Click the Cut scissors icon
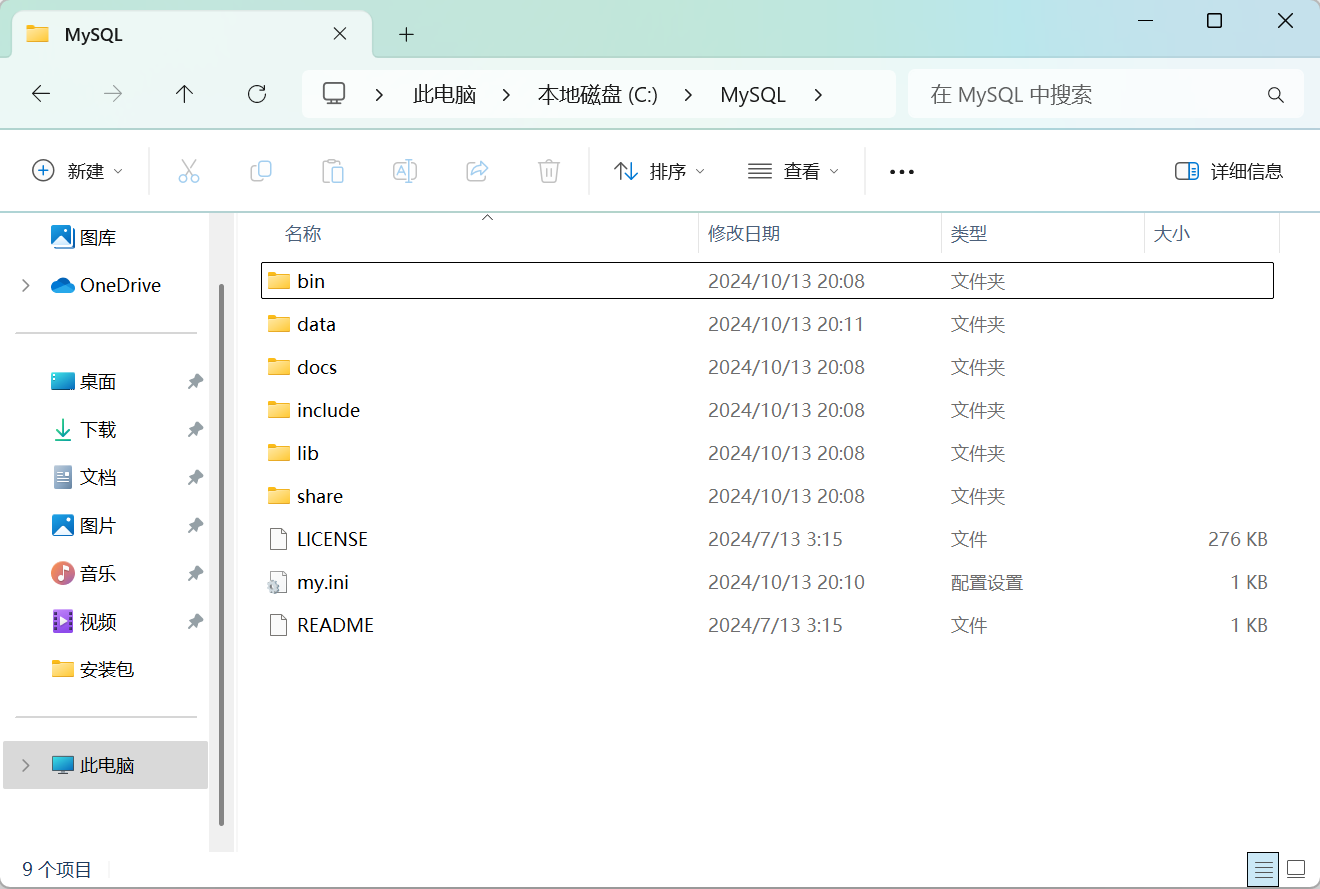The width and height of the screenshot is (1320, 889). (x=189, y=171)
